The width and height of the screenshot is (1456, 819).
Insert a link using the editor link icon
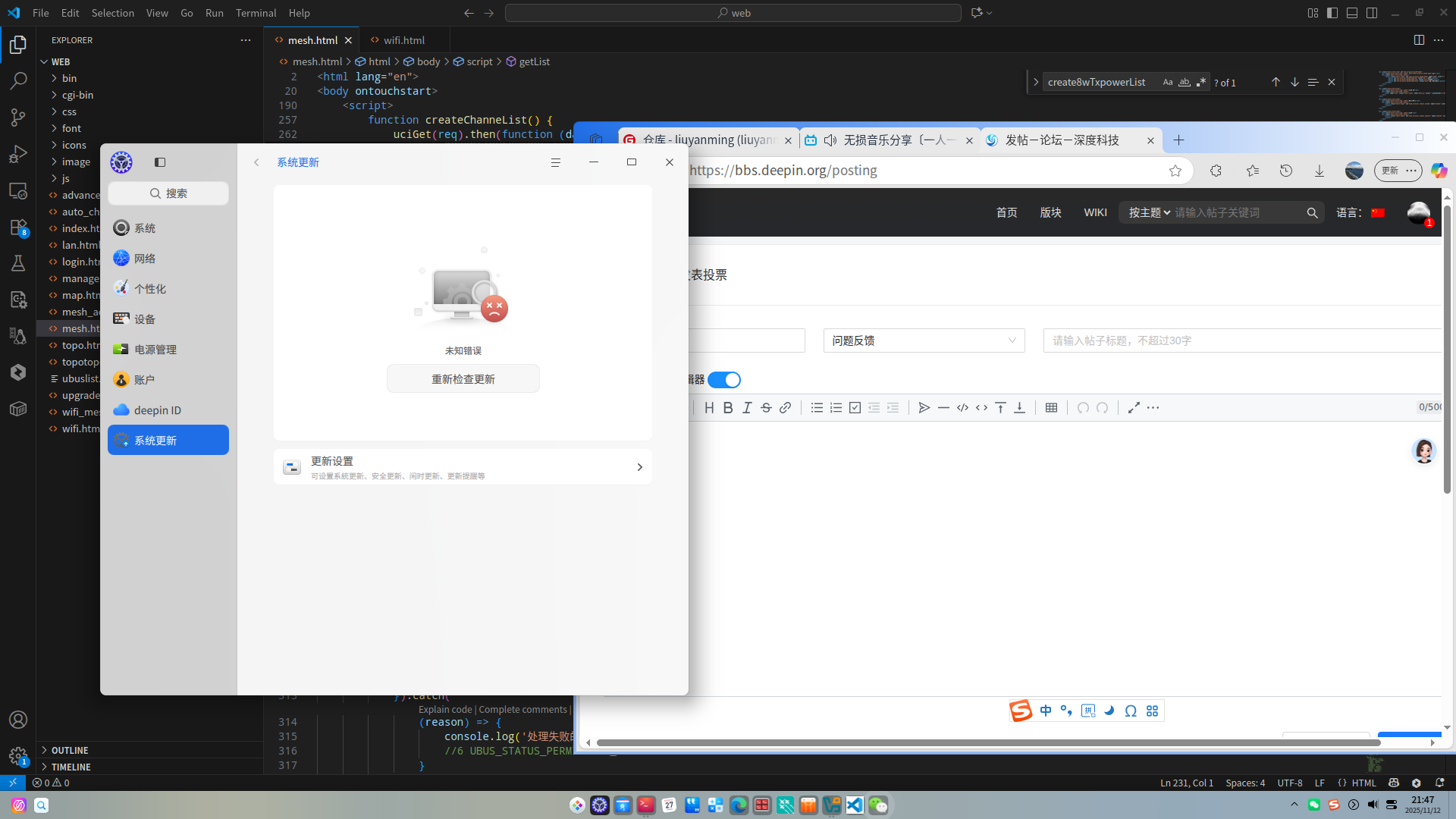point(785,408)
